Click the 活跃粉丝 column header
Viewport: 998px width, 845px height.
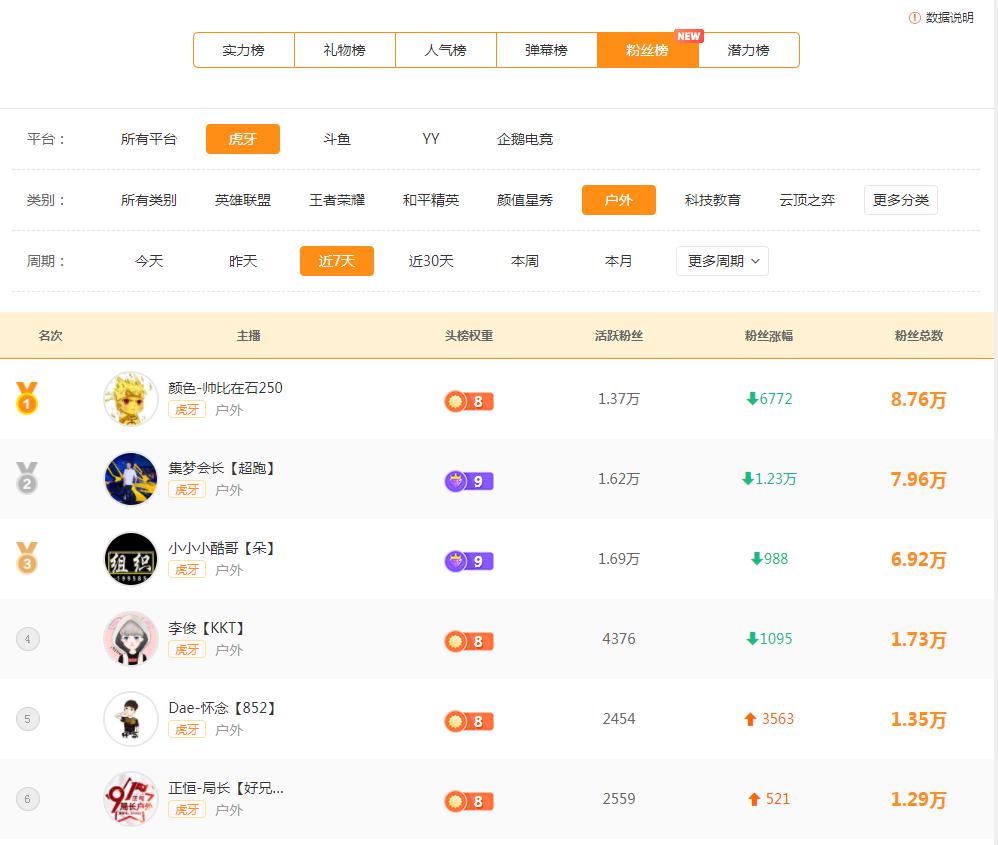619,336
